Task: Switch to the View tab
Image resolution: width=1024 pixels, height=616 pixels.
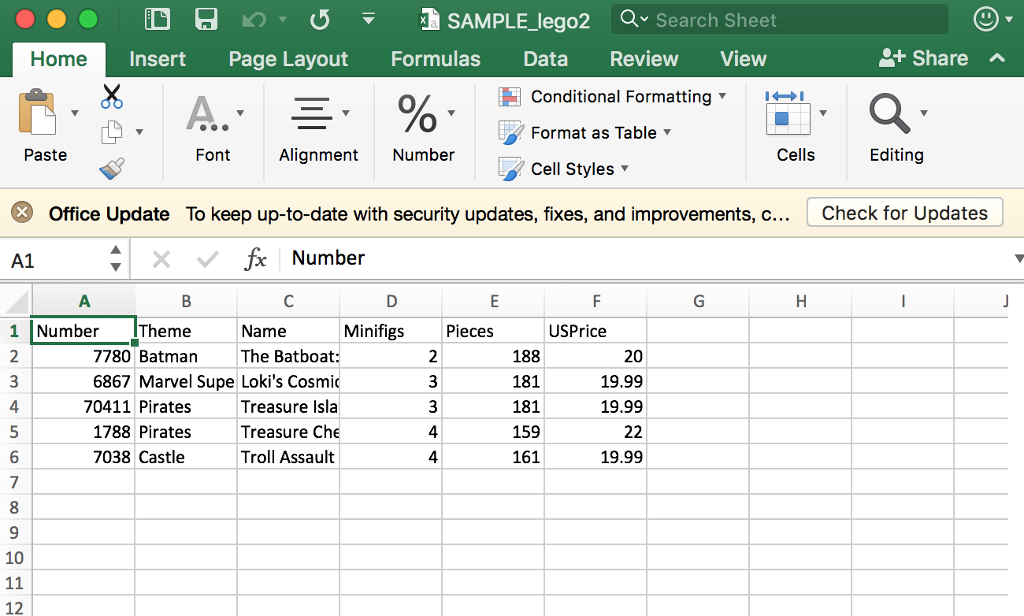Action: click(743, 59)
